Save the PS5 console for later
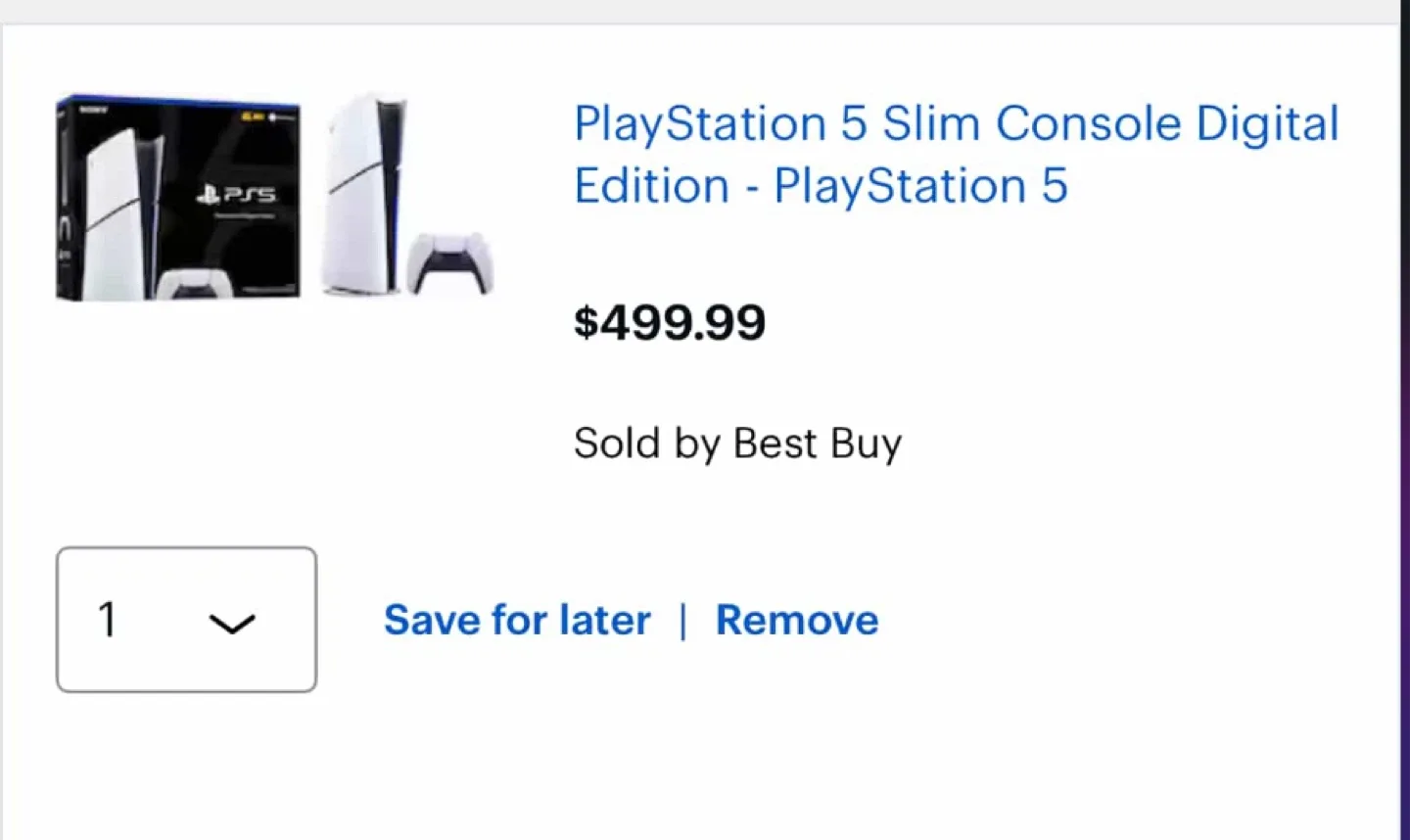This screenshot has height=840, width=1410. click(517, 620)
